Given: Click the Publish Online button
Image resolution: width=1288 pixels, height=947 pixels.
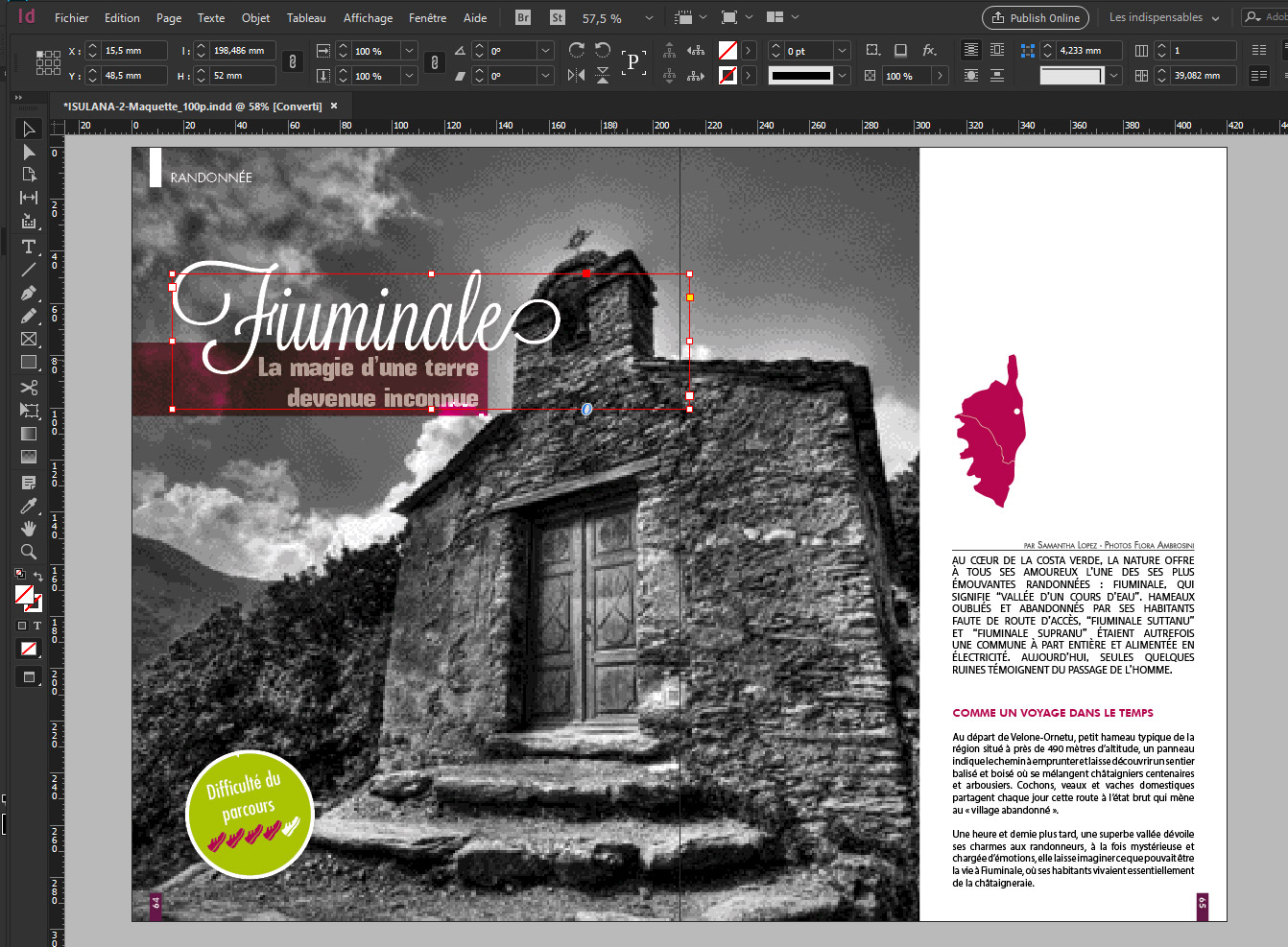Looking at the screenshot, I should coord(1036,18).
